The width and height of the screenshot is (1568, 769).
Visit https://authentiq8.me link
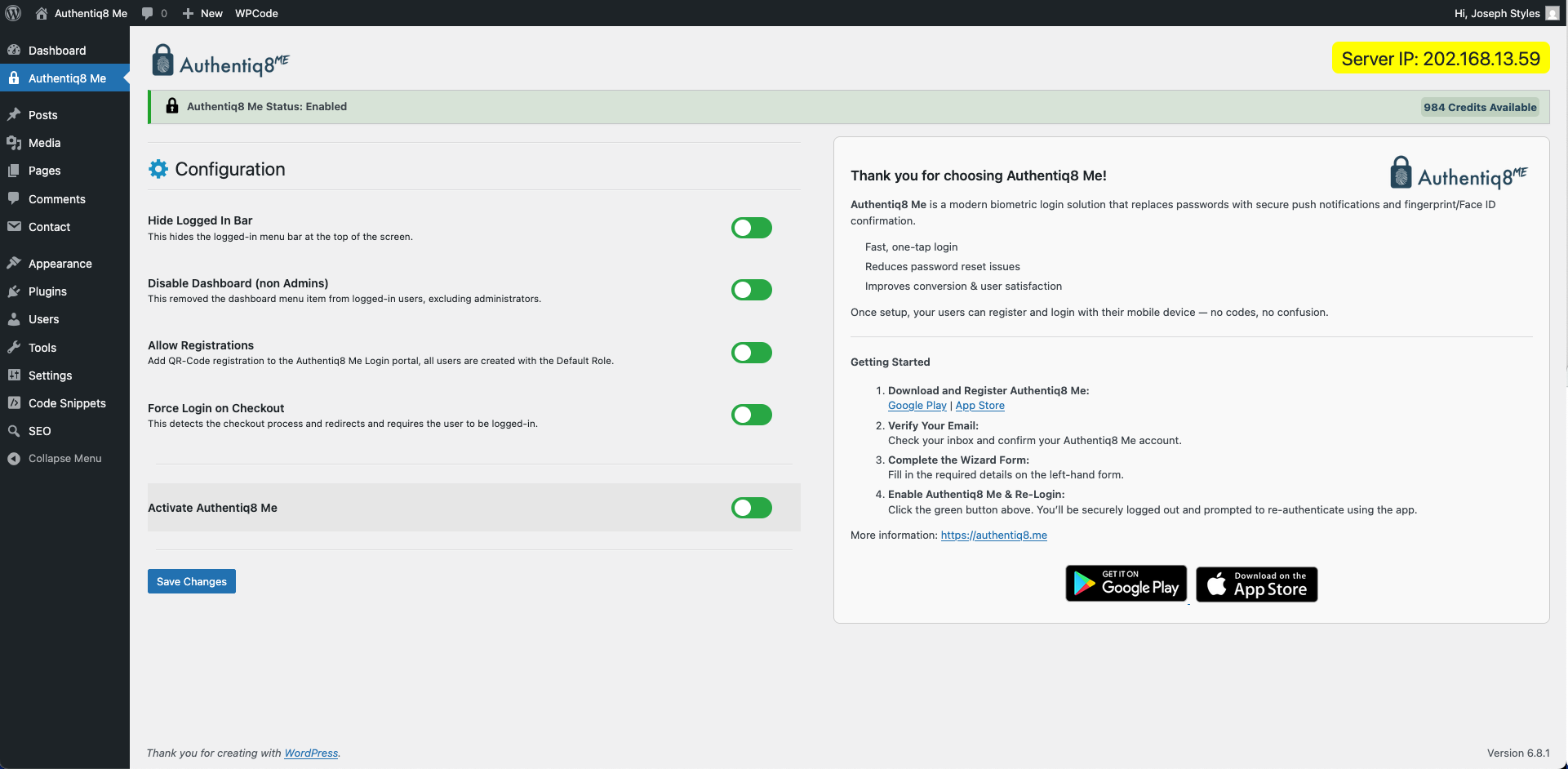993,536
